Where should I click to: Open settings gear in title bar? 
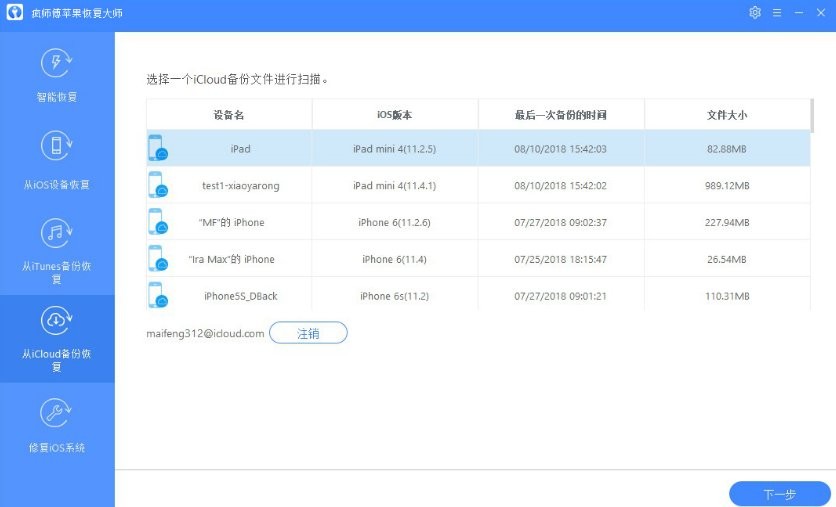[755, 13]
